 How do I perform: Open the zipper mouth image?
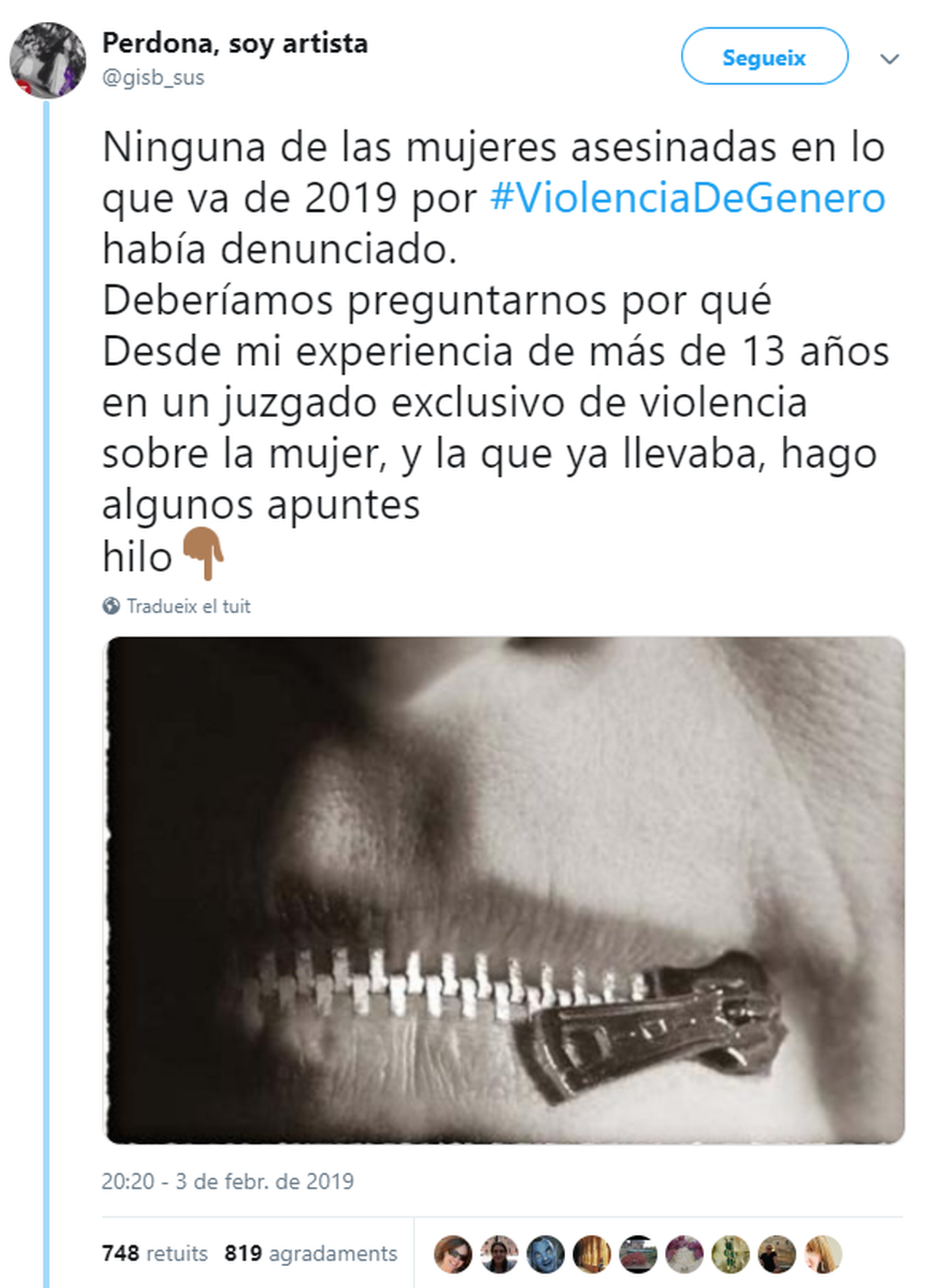click(505, 891)
